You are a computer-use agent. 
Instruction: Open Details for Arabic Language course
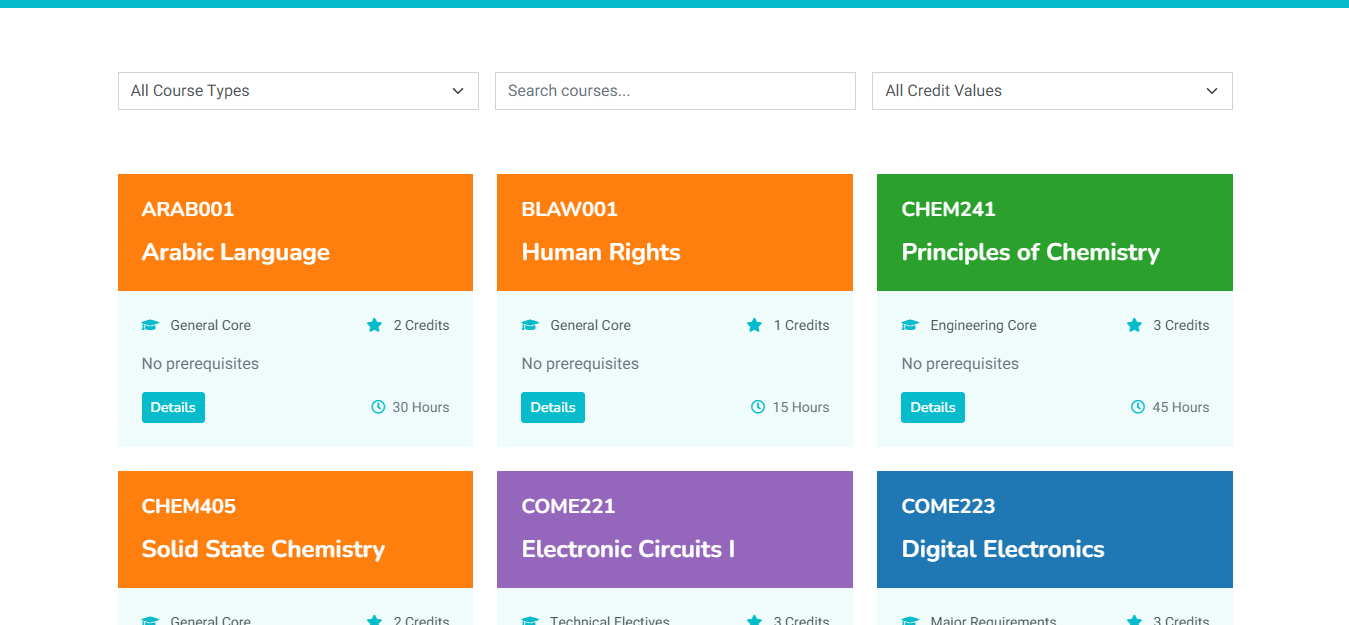173,407
